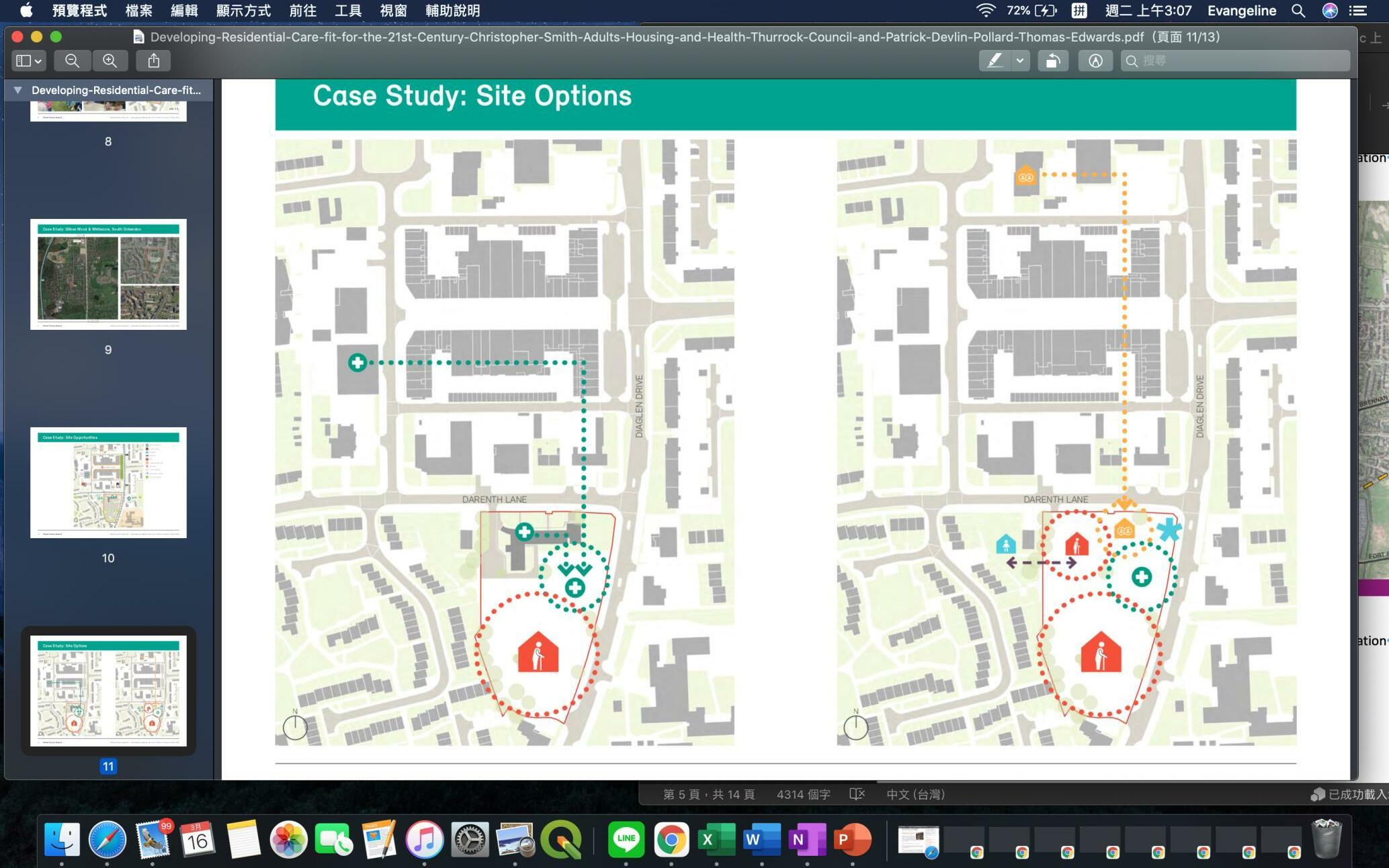Open the 工具 menu

click(x=347, y=10)
